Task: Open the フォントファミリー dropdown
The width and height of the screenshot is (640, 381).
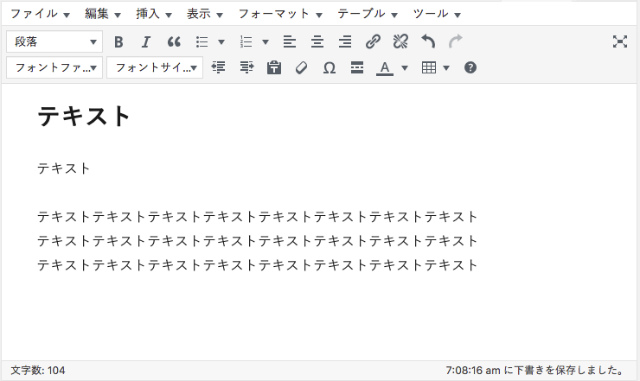Action: 54,67
